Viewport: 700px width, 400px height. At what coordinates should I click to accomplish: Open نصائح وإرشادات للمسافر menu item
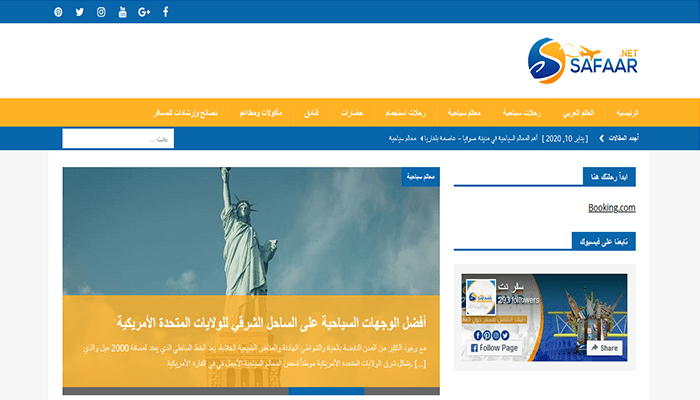tap(186, 113)
